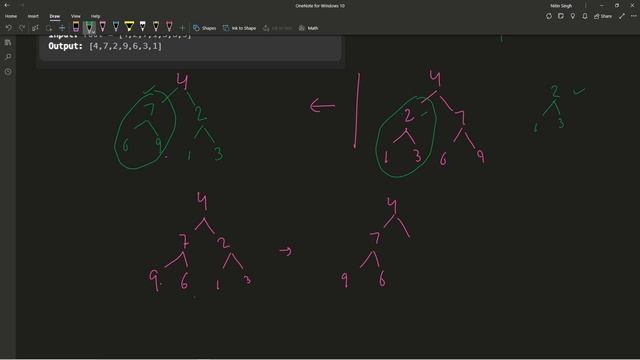Open the Shapes gallery
Screen dimensions: 640x360
coord(204,28)
